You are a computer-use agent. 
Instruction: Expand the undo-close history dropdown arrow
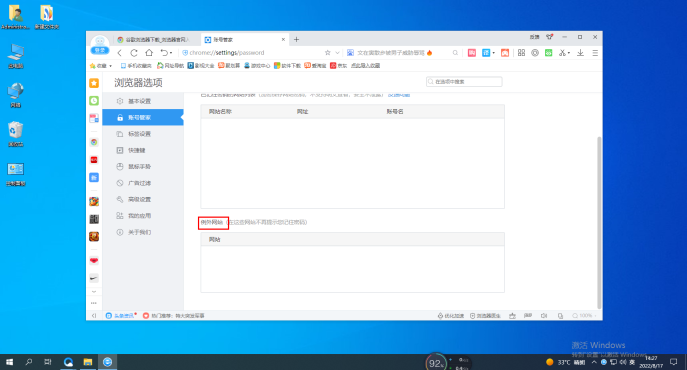coord(171,53)
